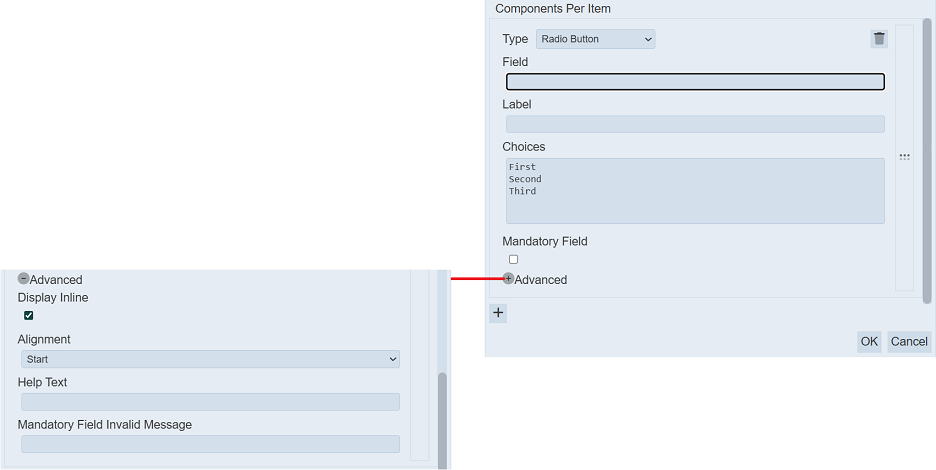
Task: Click the Components Per Item heading
Action: click(x=553, y=9)
